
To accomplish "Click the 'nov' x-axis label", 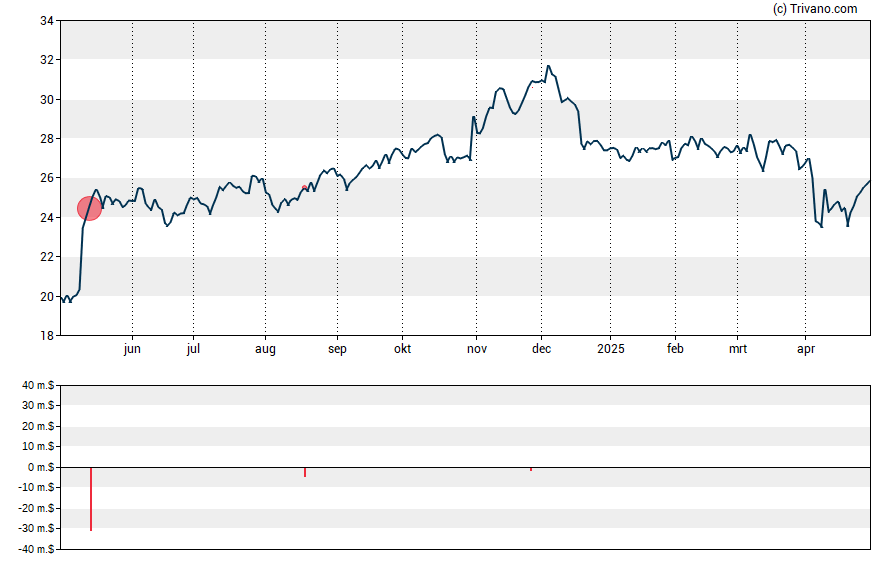I will pyautogui.click(x=477, y=349).
